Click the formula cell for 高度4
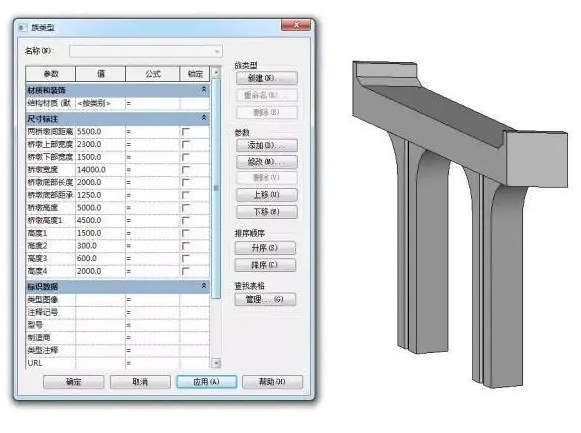 coord(152,271)
